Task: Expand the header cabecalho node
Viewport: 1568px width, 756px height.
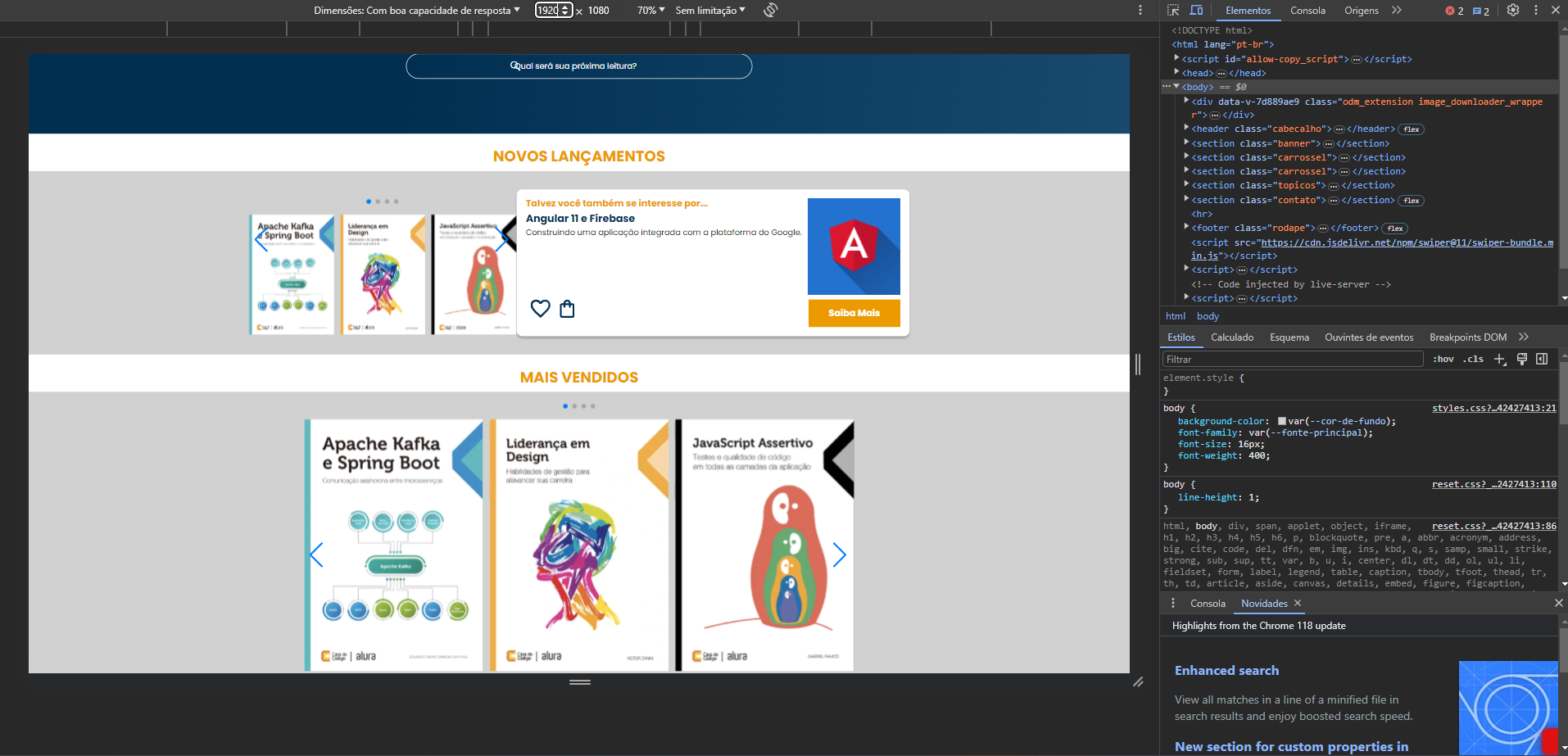Action: [1186, 129]
